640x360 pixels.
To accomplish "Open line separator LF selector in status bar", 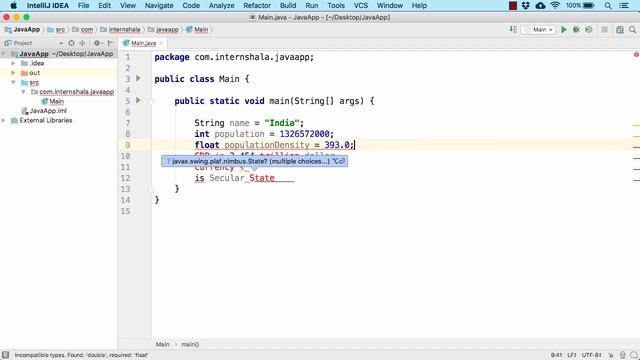I will 571,355.
